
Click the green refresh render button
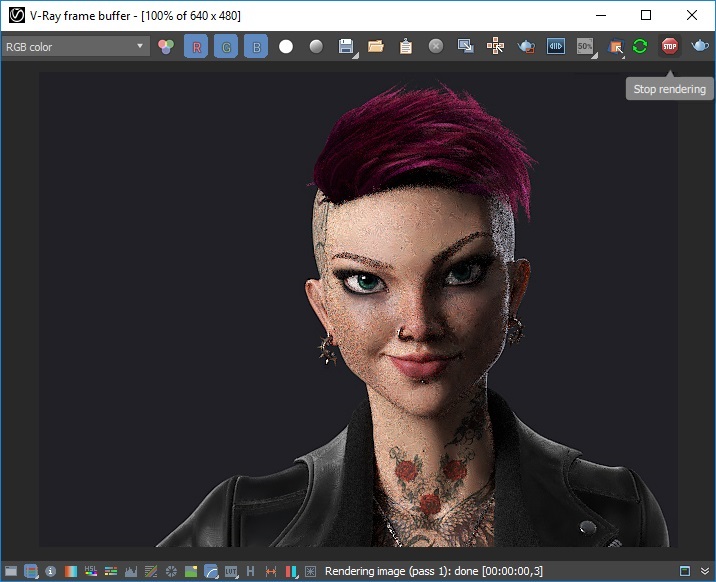640,46
